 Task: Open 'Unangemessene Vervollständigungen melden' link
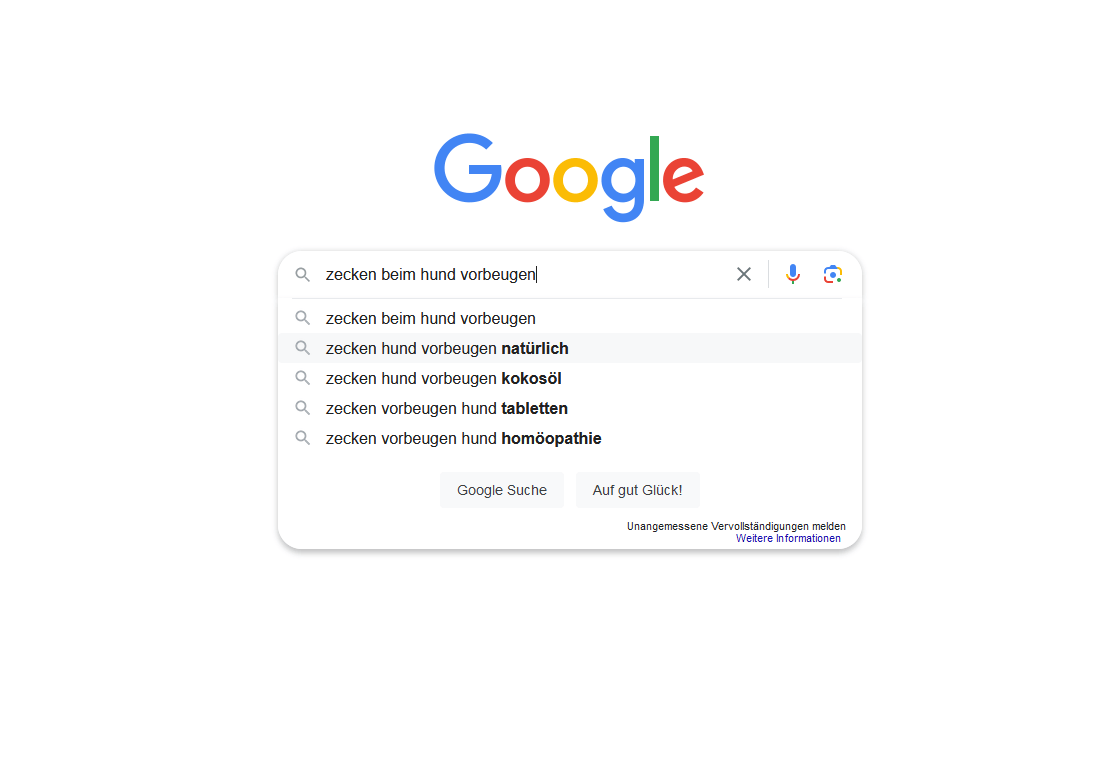(736, 526)
